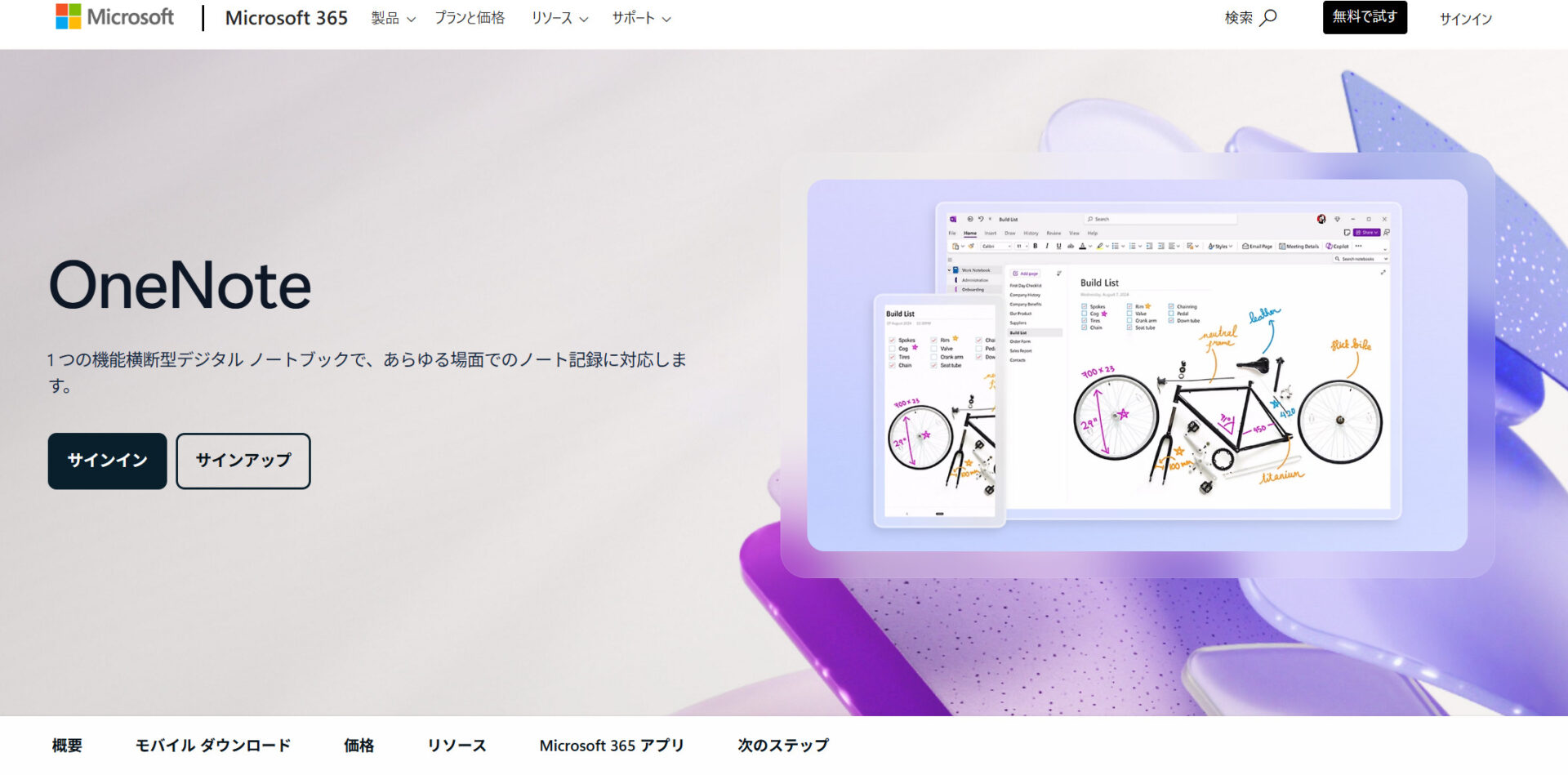The image size is (1568, 775).
Task: Click the Search notebooks field in OneNote
Action: 1358,258
